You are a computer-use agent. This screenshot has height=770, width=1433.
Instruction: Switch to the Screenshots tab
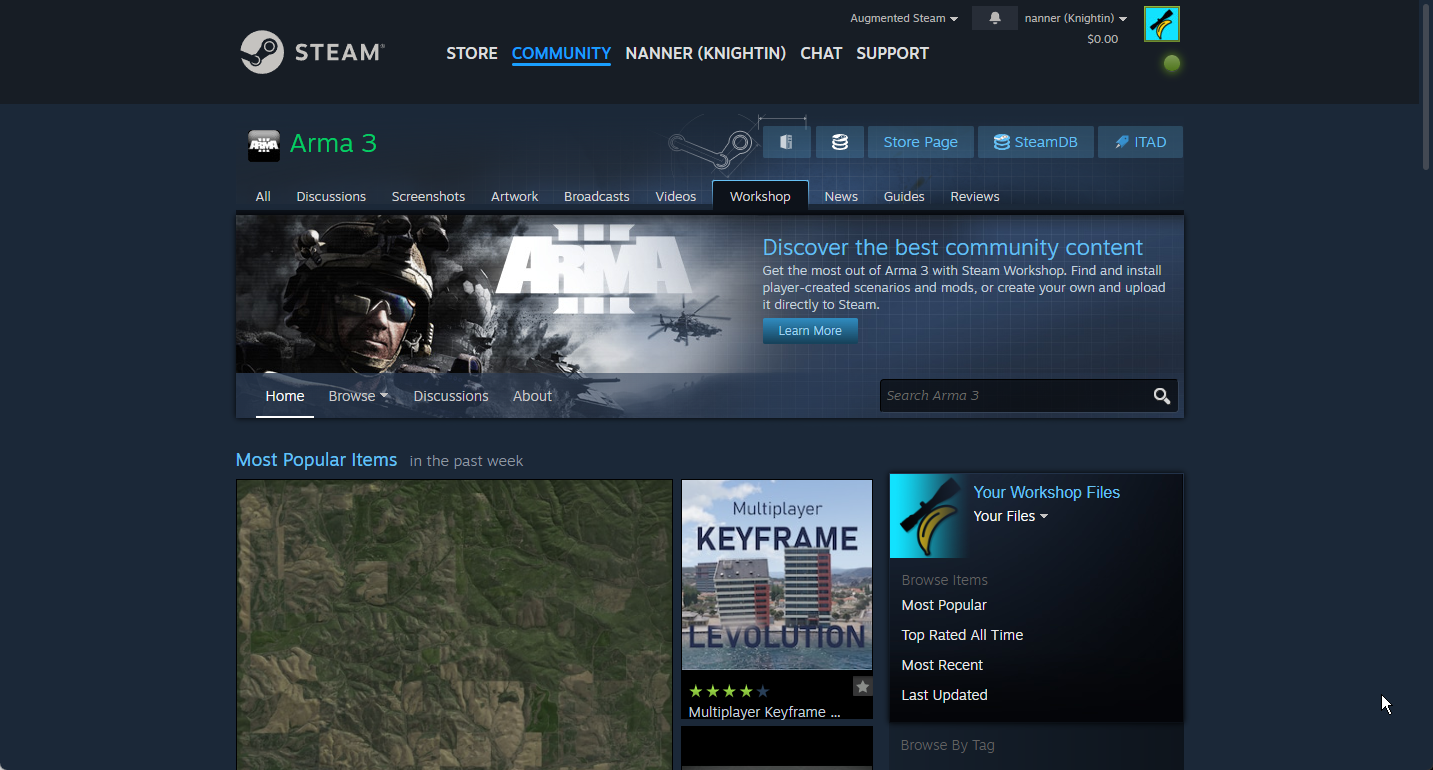pyautogui.click(x=428, y=196)
